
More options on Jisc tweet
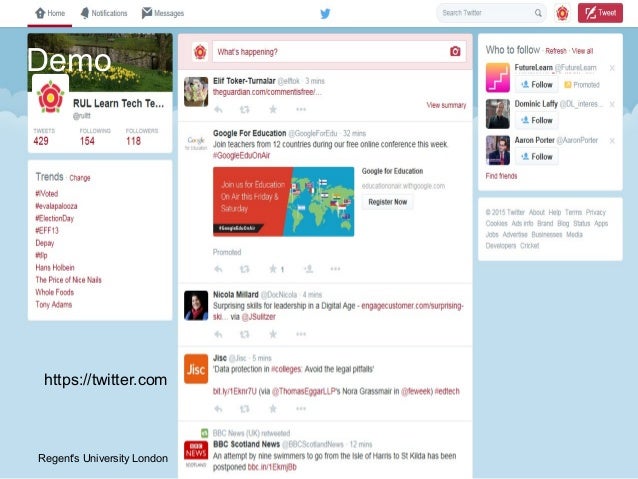click(x=301, y=409)
